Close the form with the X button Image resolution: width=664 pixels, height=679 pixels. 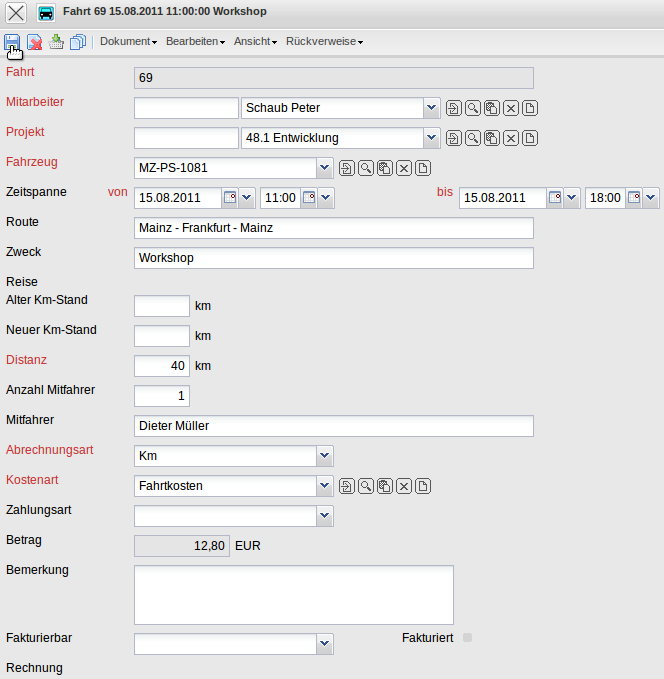(17, 13)
